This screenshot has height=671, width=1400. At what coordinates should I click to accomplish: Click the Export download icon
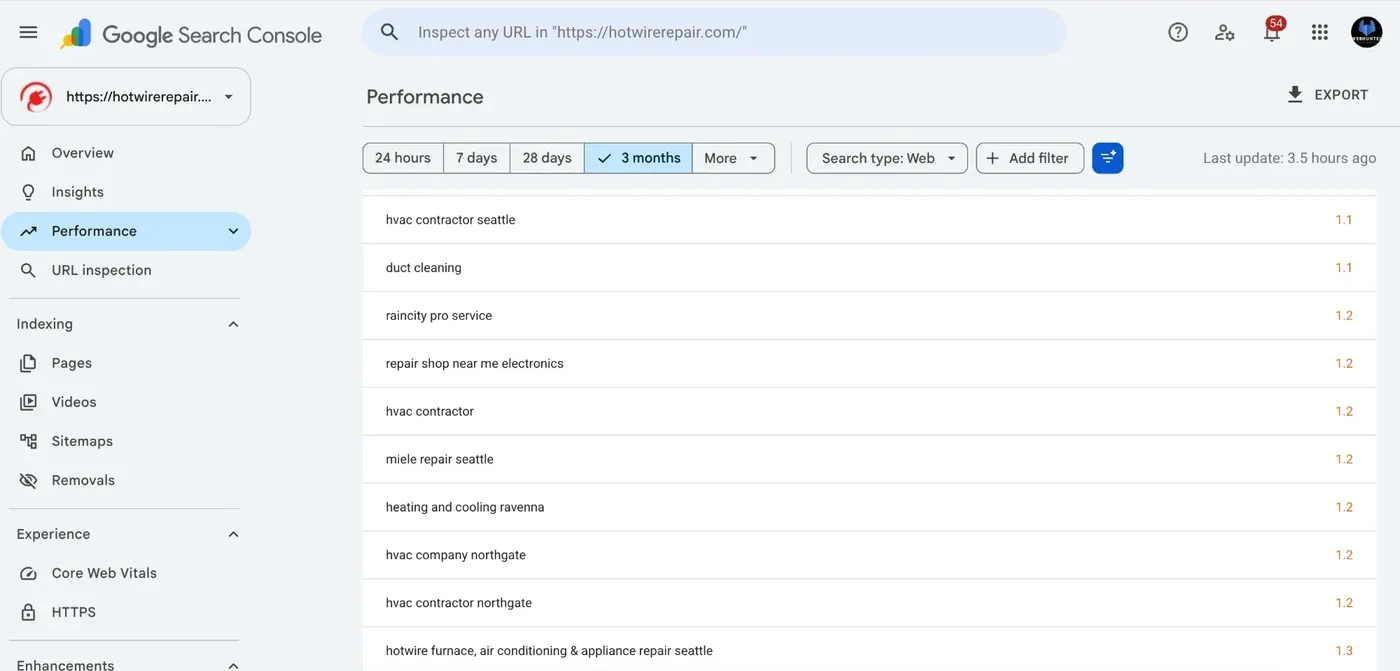(1295, 95)
